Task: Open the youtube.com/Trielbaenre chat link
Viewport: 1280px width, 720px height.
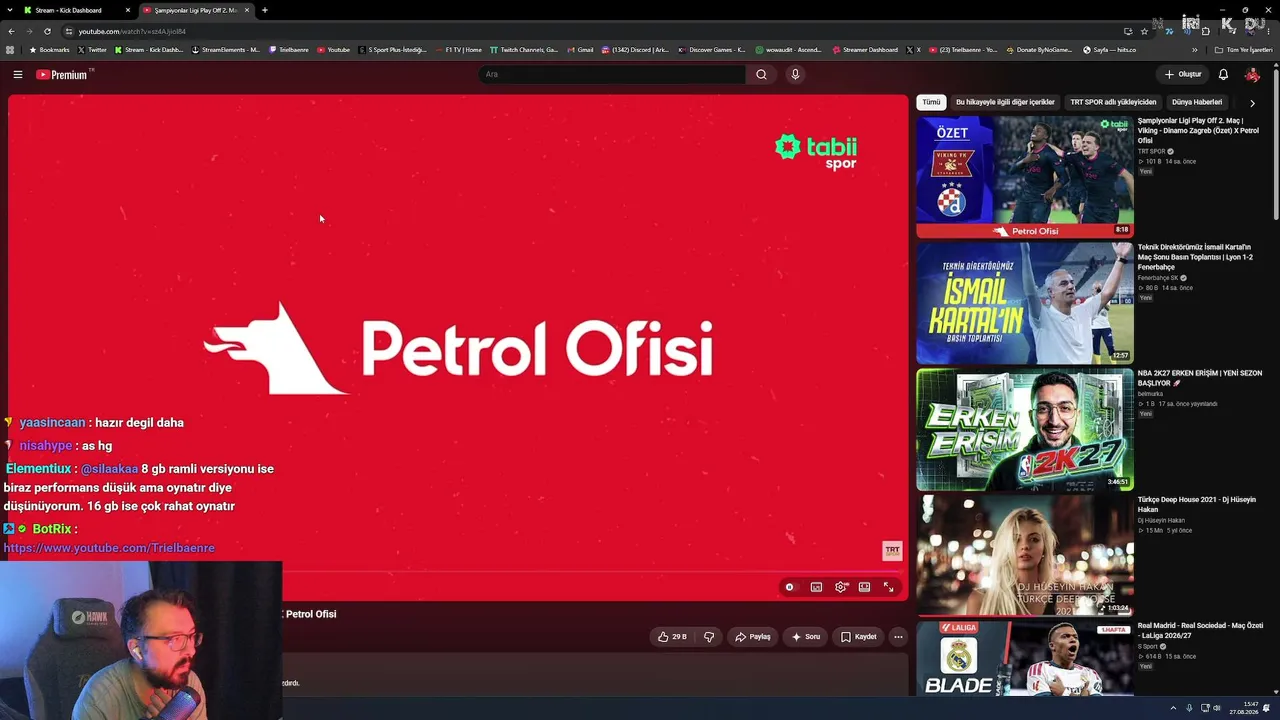Action: [x=109, y=548]
